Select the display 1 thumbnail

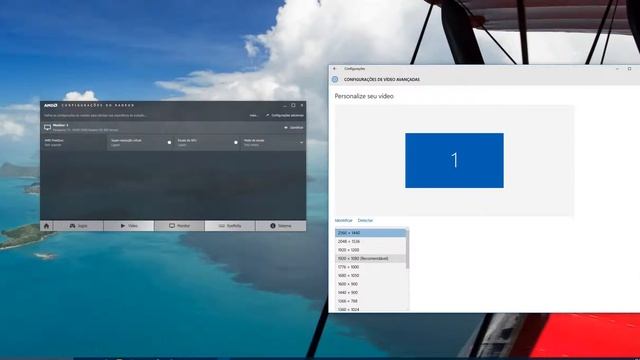click(454, 160)
